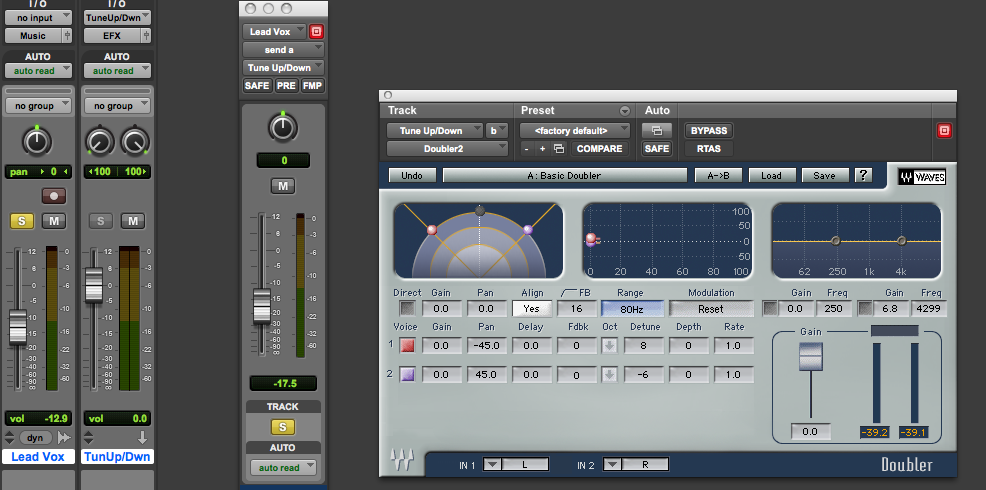Click the Voice 1 Detune value field
The height and width of the screenshot is (490, 986).
click(644, 345)
